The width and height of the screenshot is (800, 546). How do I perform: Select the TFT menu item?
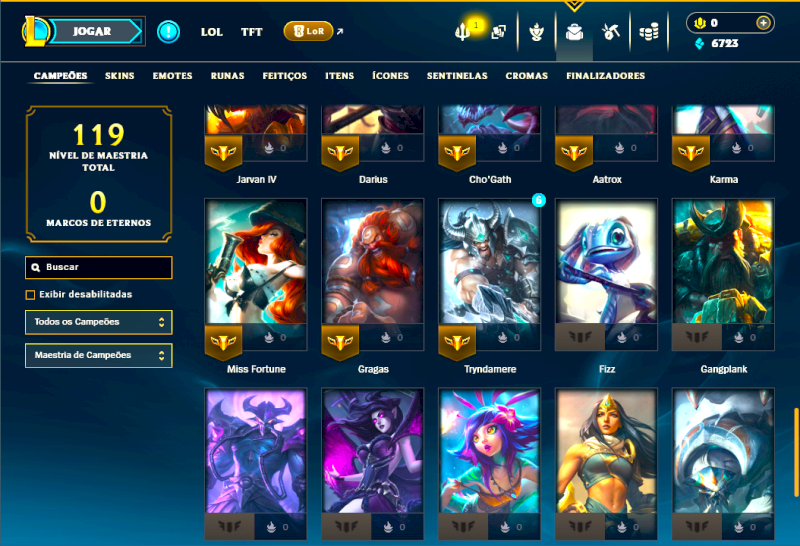coord(252,32)
